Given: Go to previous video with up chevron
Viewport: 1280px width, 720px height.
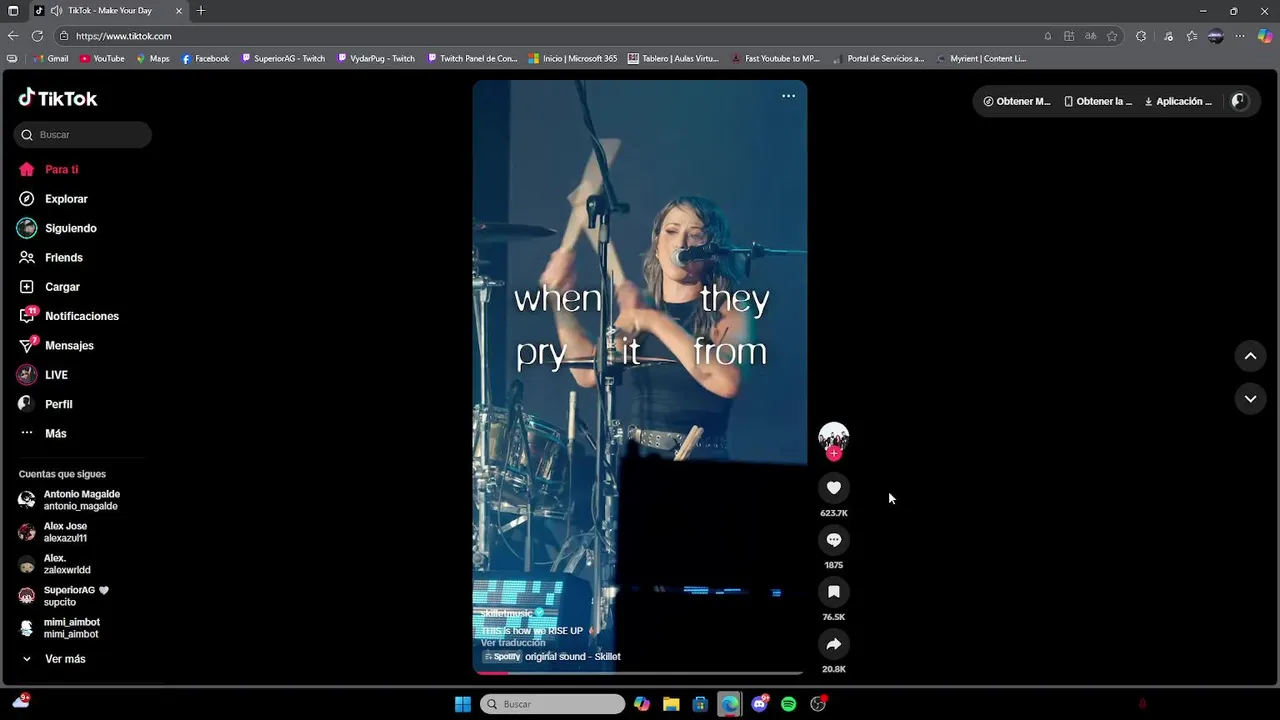Looking at the screenshot, I should pyautogui.click(x=1250, y=356).
